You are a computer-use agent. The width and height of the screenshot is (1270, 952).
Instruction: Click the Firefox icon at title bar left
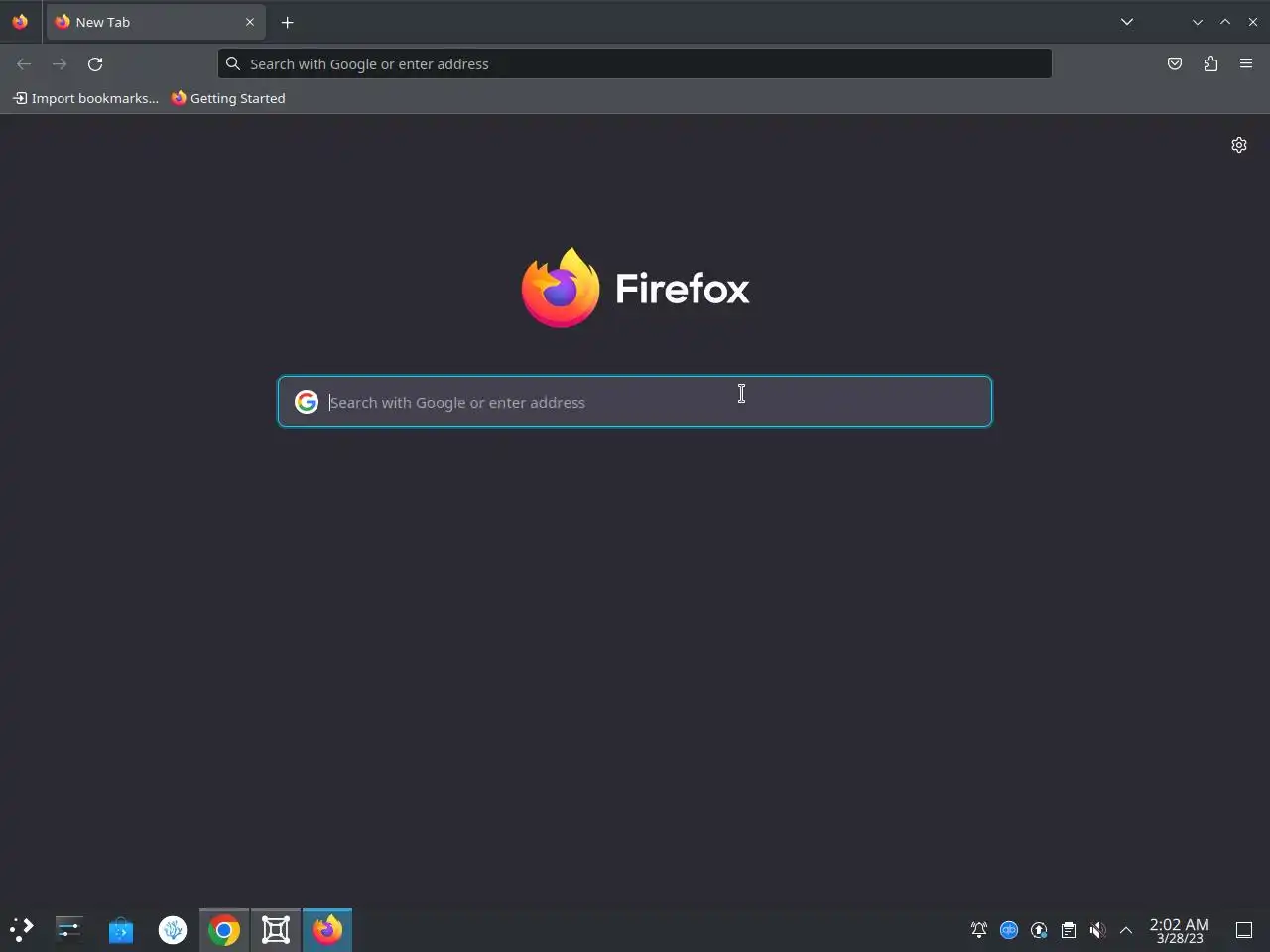pyautogui.click(x=20, y=22)
